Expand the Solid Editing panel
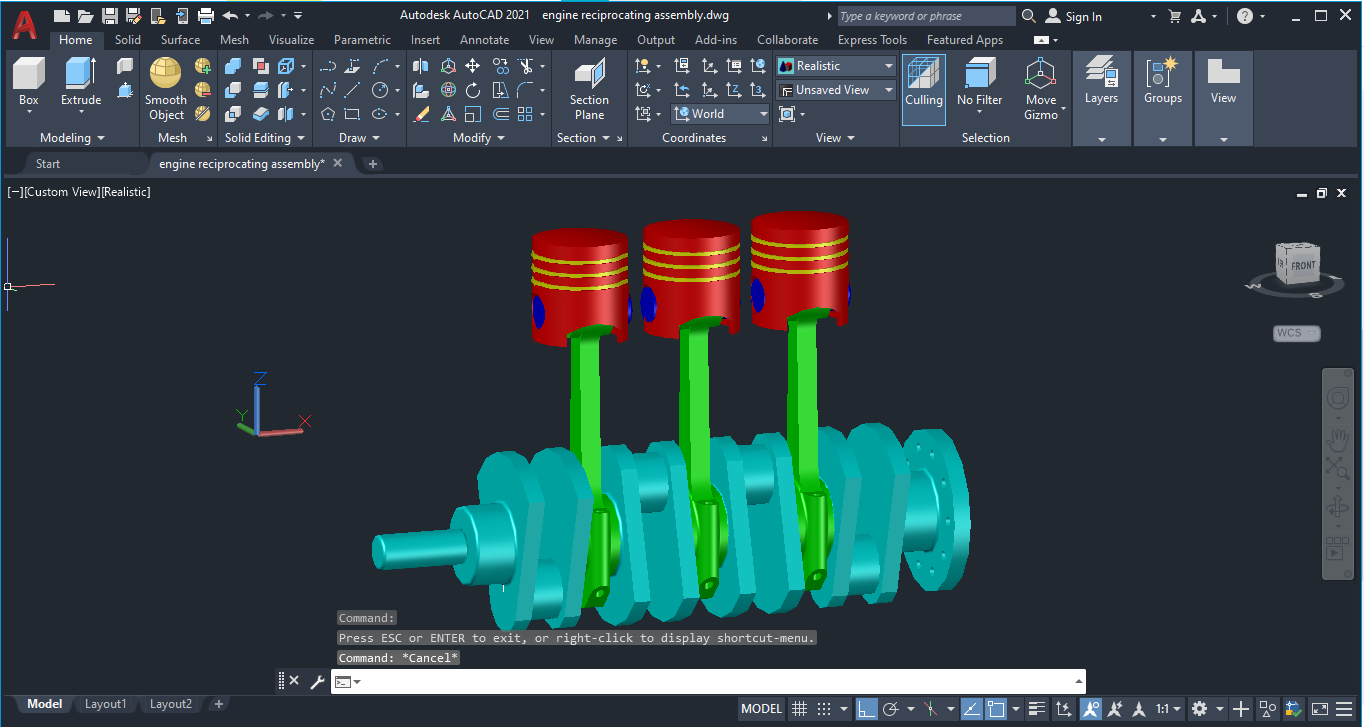The image size is (1364, 727). 265,138
